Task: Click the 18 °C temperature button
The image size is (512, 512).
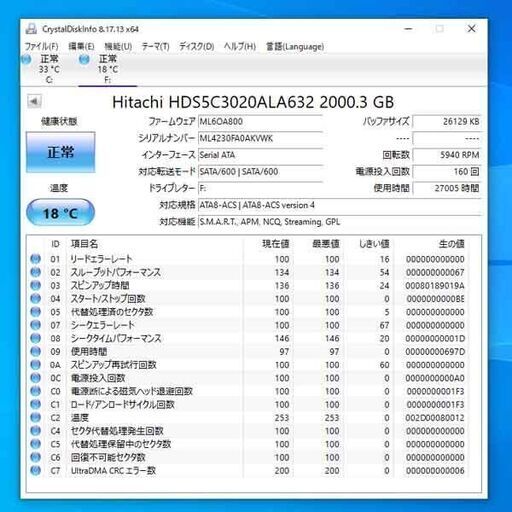Action: coord(60,213)
